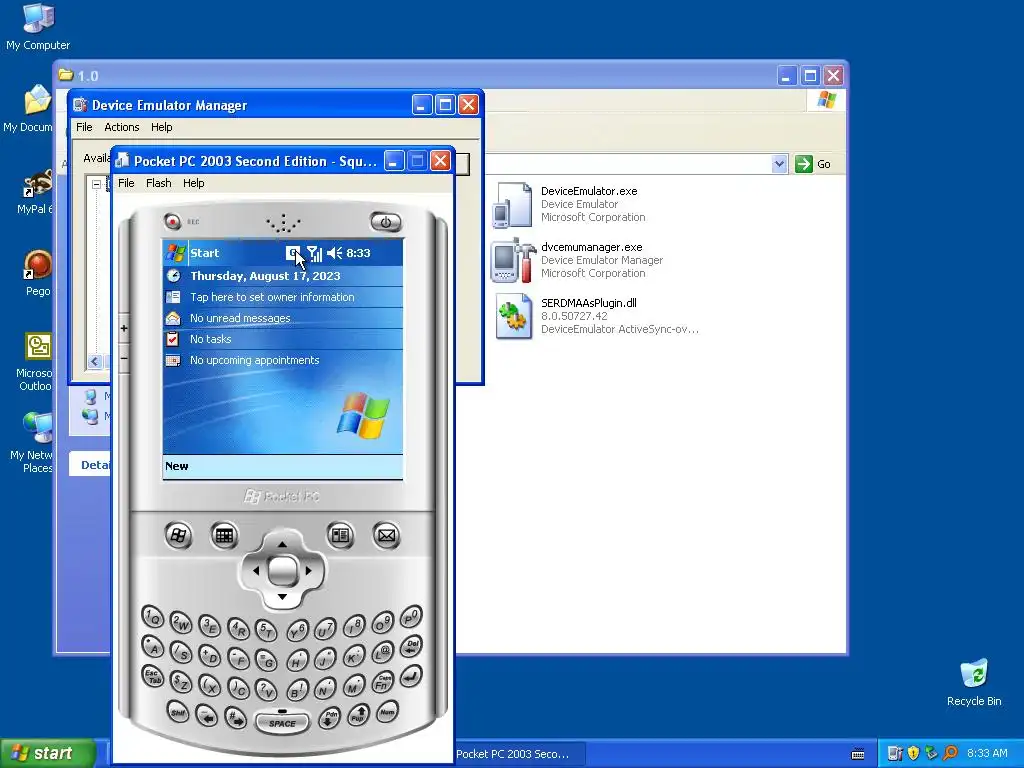The image size is (1024, 768).
Task: Tap the No upcoming appointments row
Action: click(282, 360)
